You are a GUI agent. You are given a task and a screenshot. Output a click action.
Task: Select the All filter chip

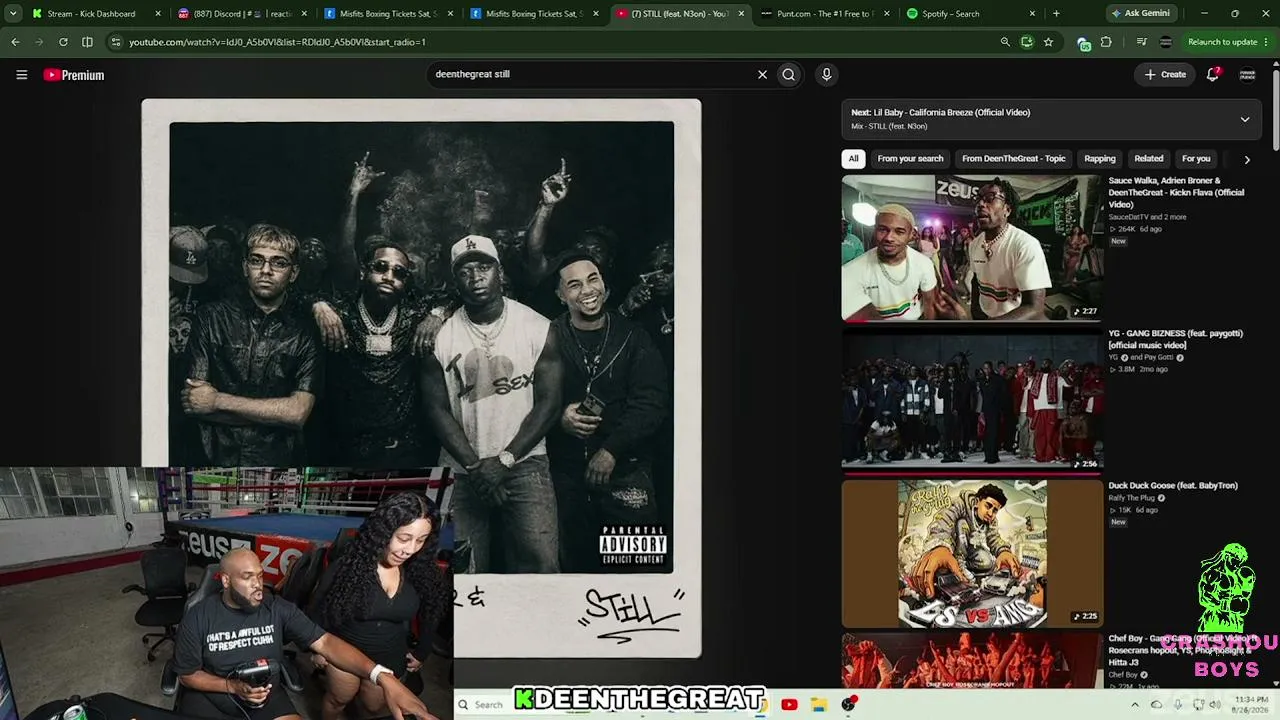853,158
